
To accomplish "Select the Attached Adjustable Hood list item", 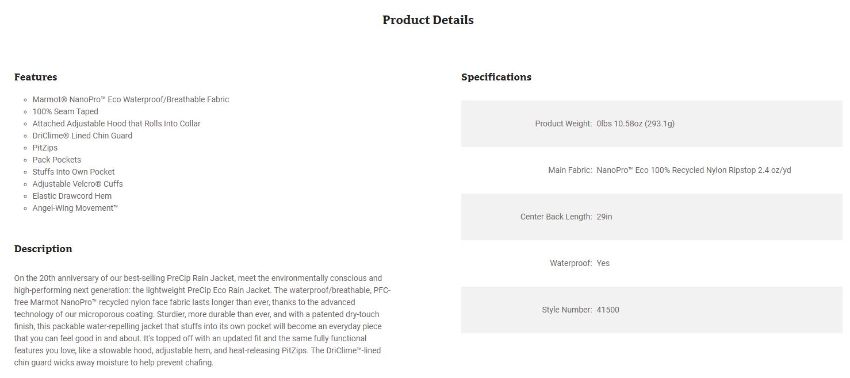I will point(116,124).
